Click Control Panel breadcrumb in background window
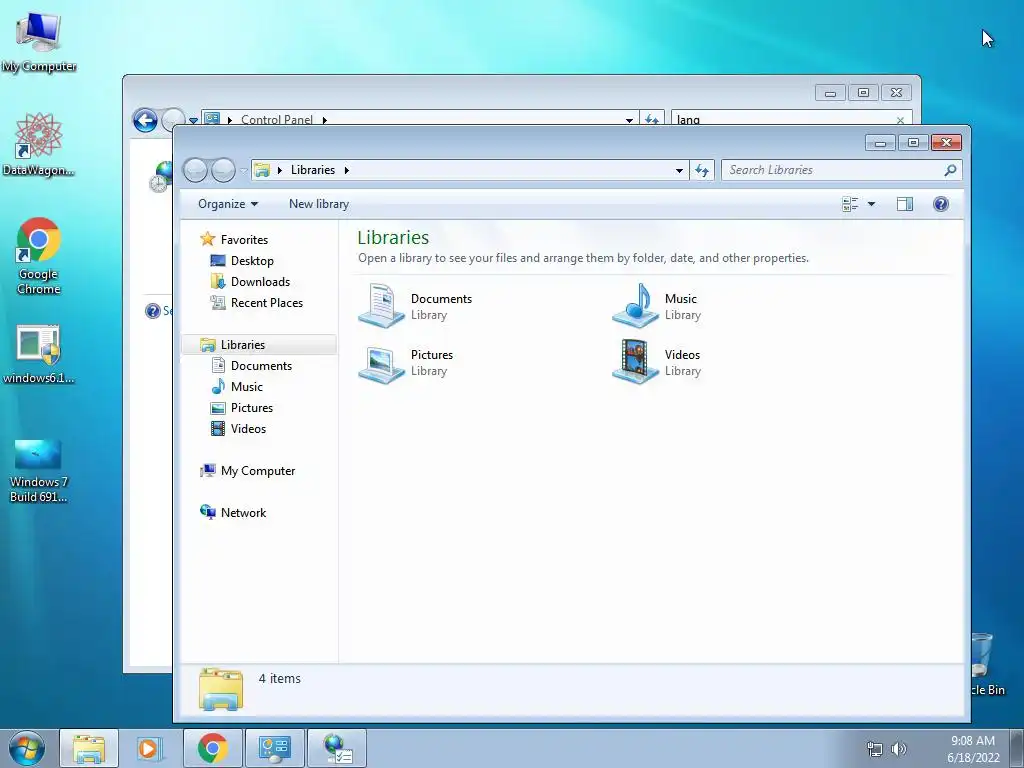The height and width of the screenshot is (768, 1024). click(276, 119)
